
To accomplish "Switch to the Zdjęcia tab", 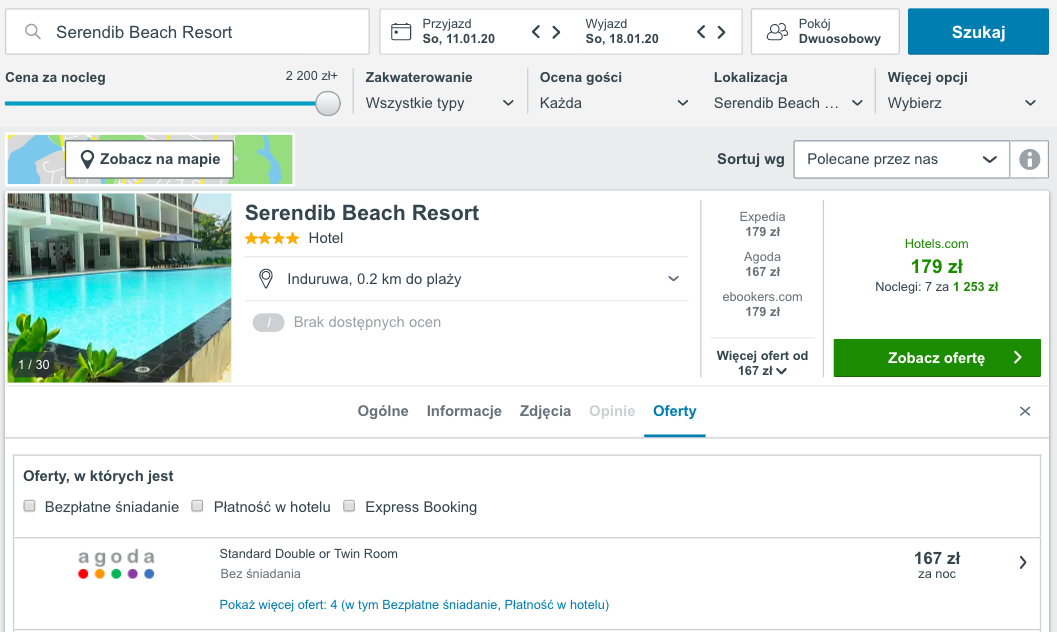I will [545, 411].
